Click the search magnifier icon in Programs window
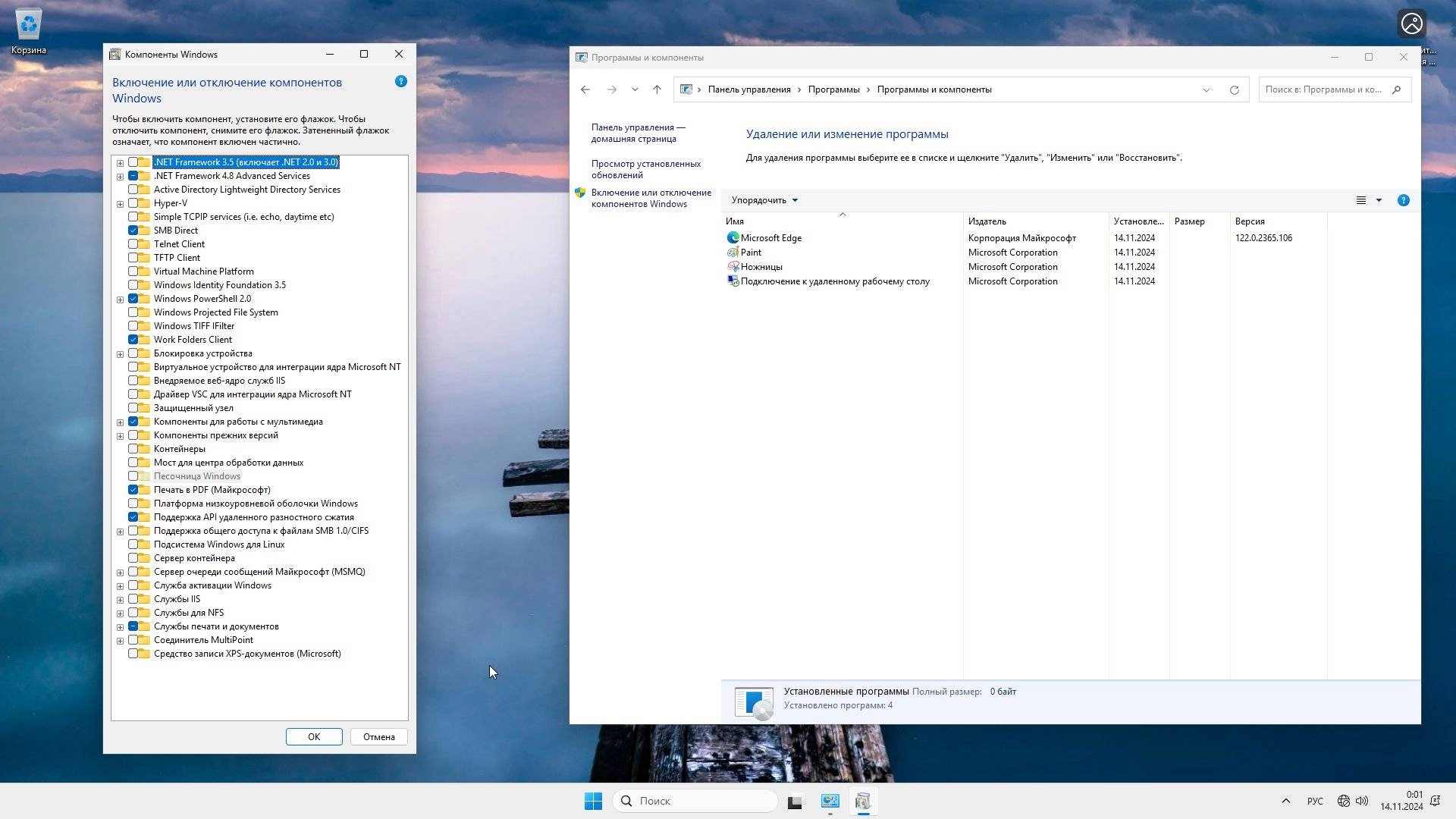 (x=1396, y=89)
